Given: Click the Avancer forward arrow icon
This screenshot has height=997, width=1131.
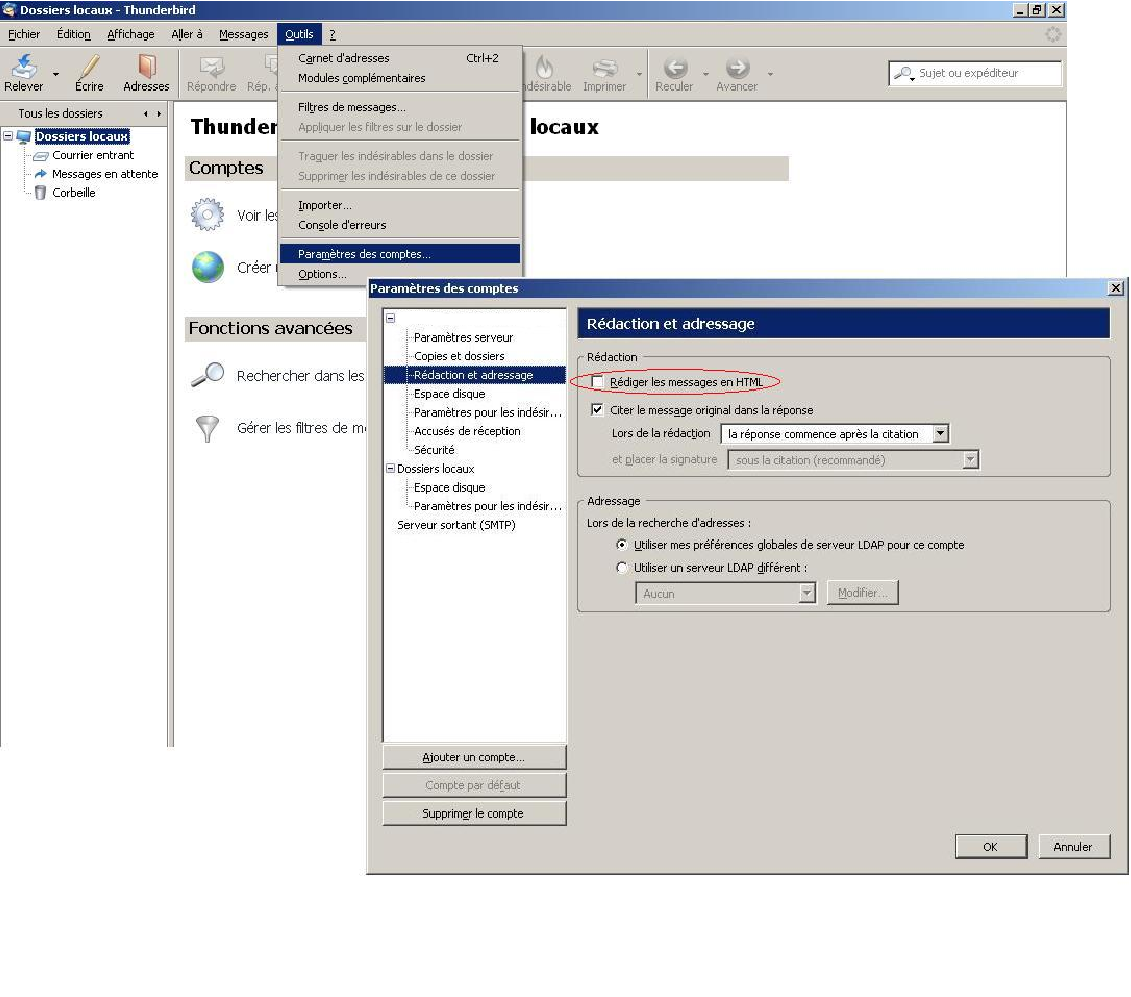Looking at the screenshot, I should 737,67.
